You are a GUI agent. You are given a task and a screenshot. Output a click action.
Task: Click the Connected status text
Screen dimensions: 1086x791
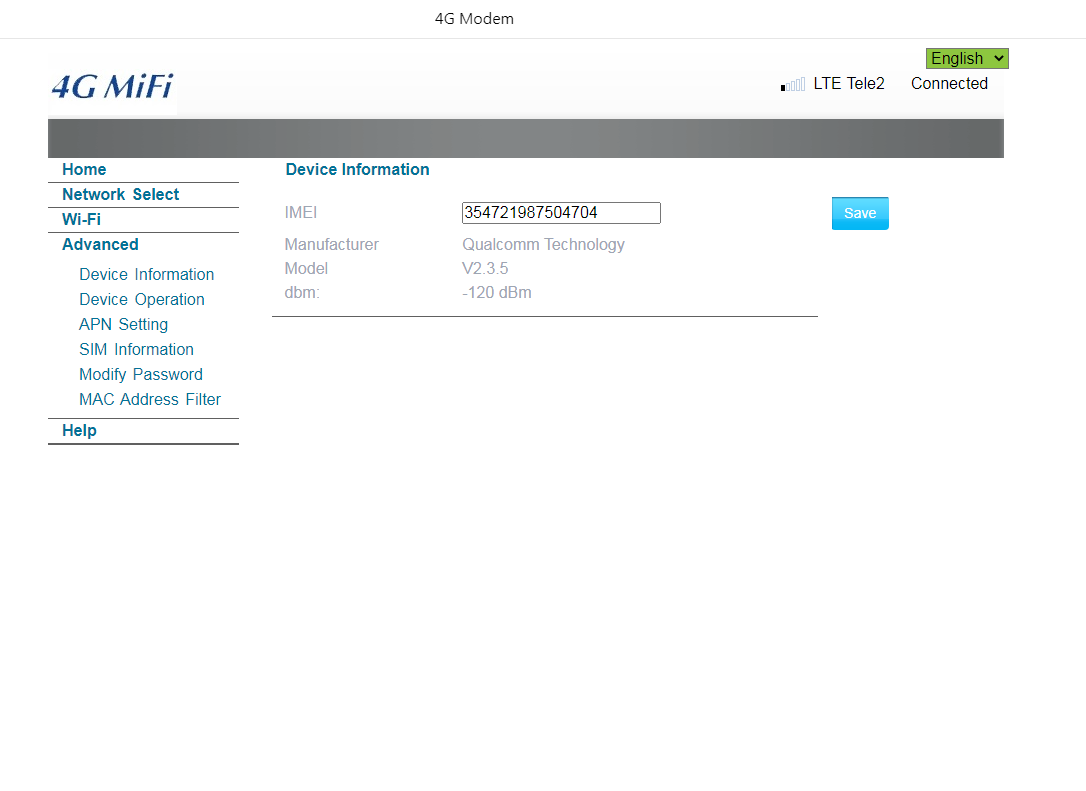coord(949,84)
